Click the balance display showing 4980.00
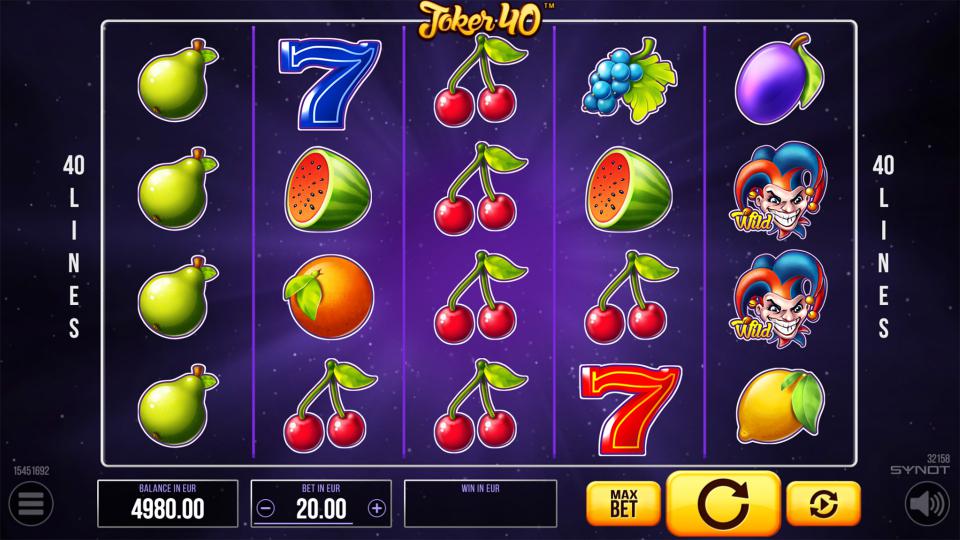 pyautogui.click(x=168, y=504)
